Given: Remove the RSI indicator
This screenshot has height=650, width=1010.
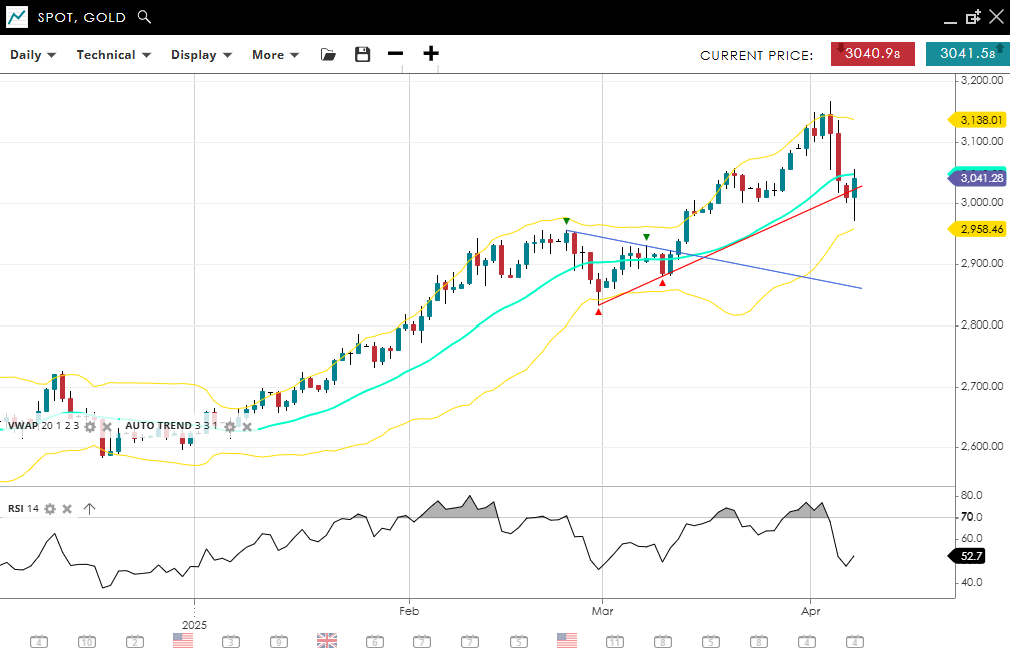Looking at the screenshot, I should pyautogui.click(x=67, y=509).
